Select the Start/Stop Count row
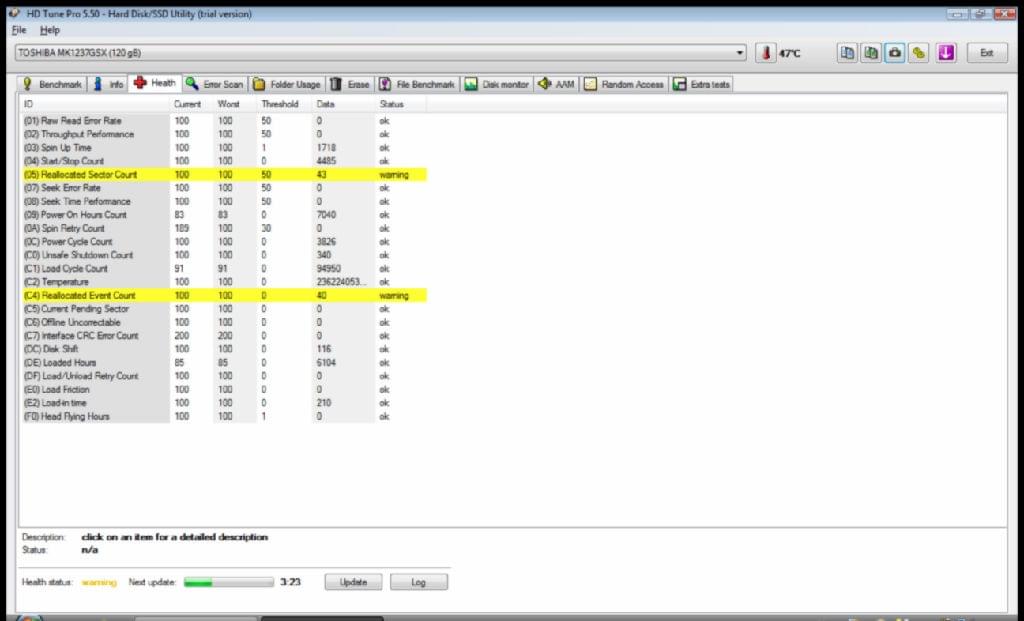Screen dimensions: 1024x621 pos(224,161)
